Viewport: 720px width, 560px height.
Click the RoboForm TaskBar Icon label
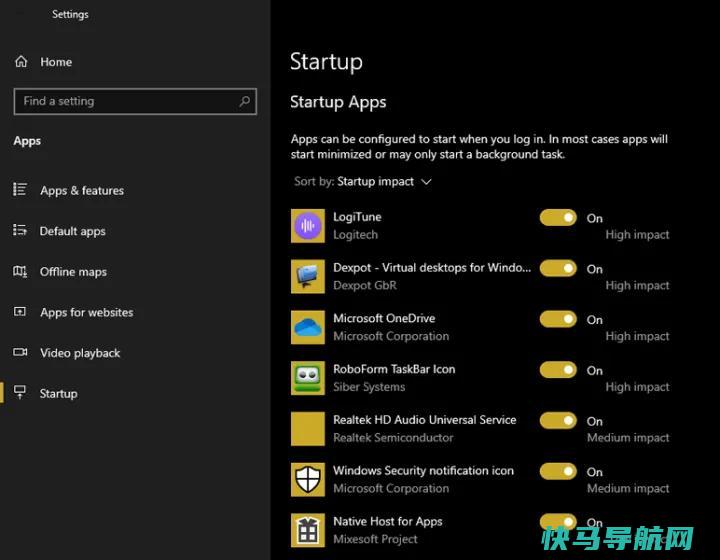pyautogui.click(x=394, y=369)
